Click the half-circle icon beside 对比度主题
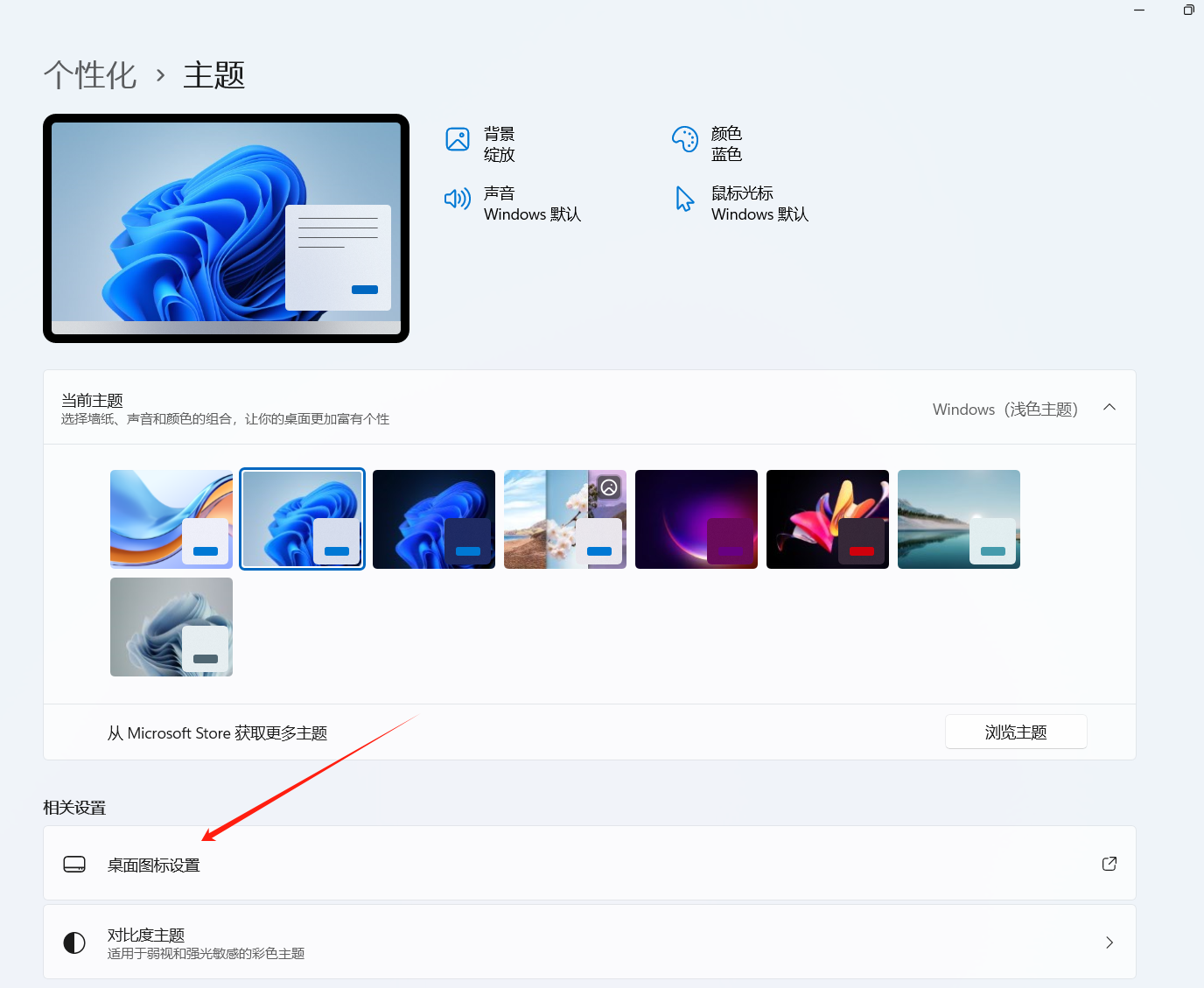1204x988 pixels. (x=74, y=942)
